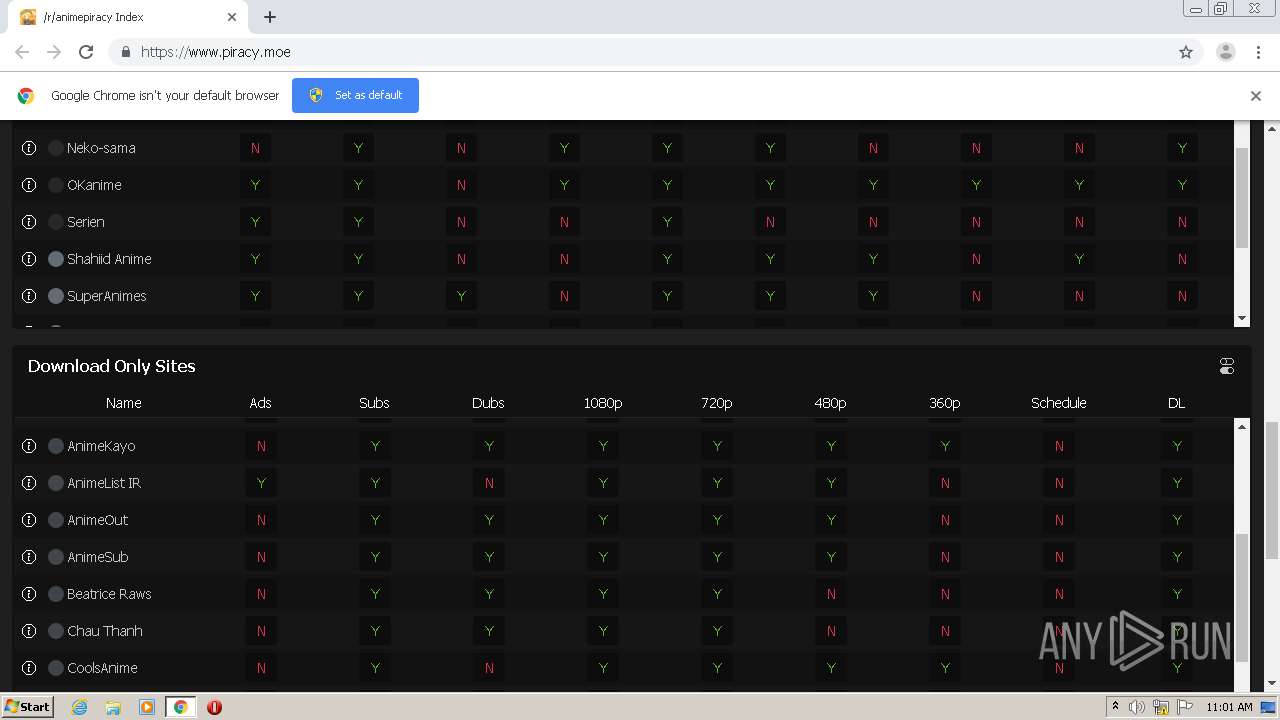
Task: Set Chrome as default browser
Action: point(355,95)
